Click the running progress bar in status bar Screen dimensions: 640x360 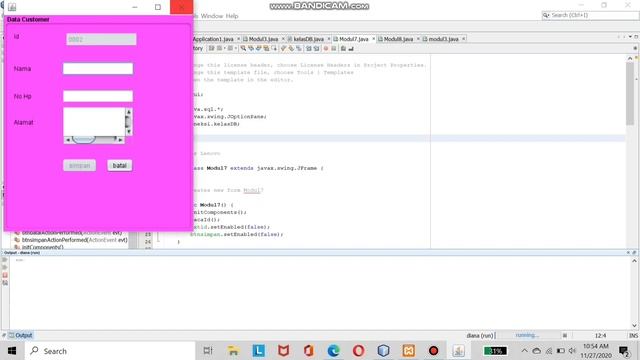pyautogui.click(x=527, y=336)
